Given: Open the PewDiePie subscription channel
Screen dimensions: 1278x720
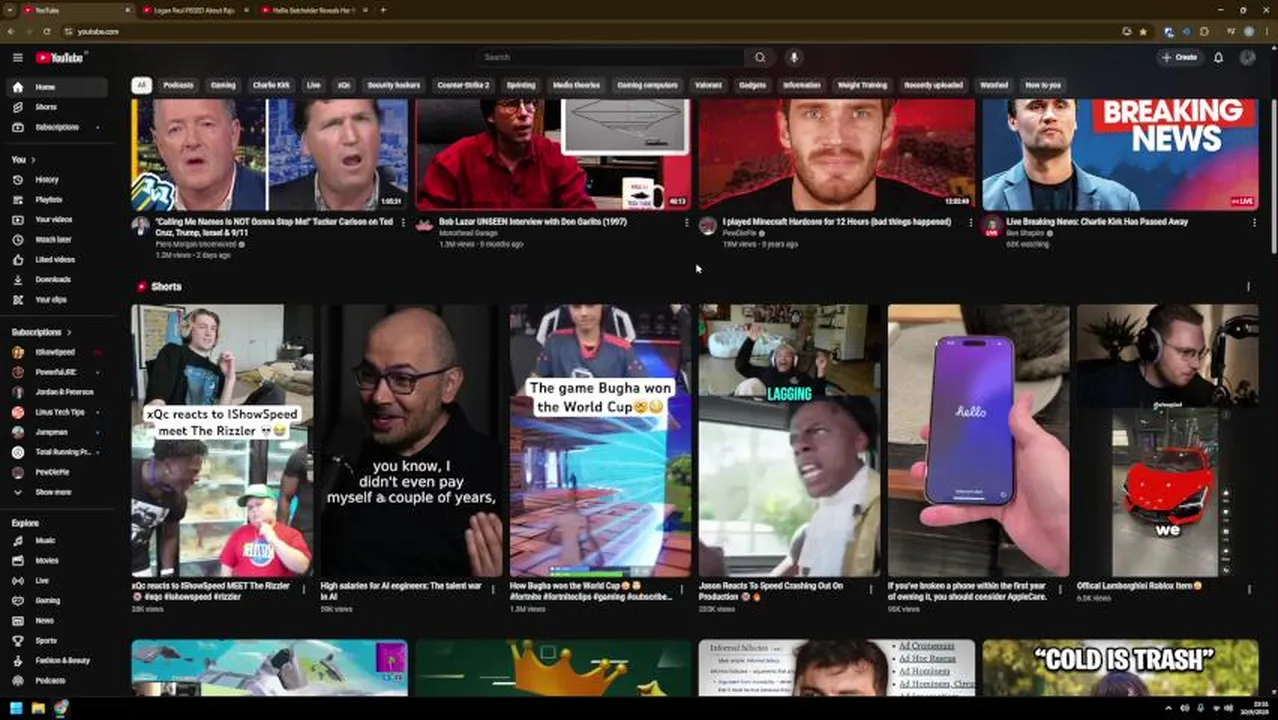Looking at the screenshot, I should tap(57, 472).
